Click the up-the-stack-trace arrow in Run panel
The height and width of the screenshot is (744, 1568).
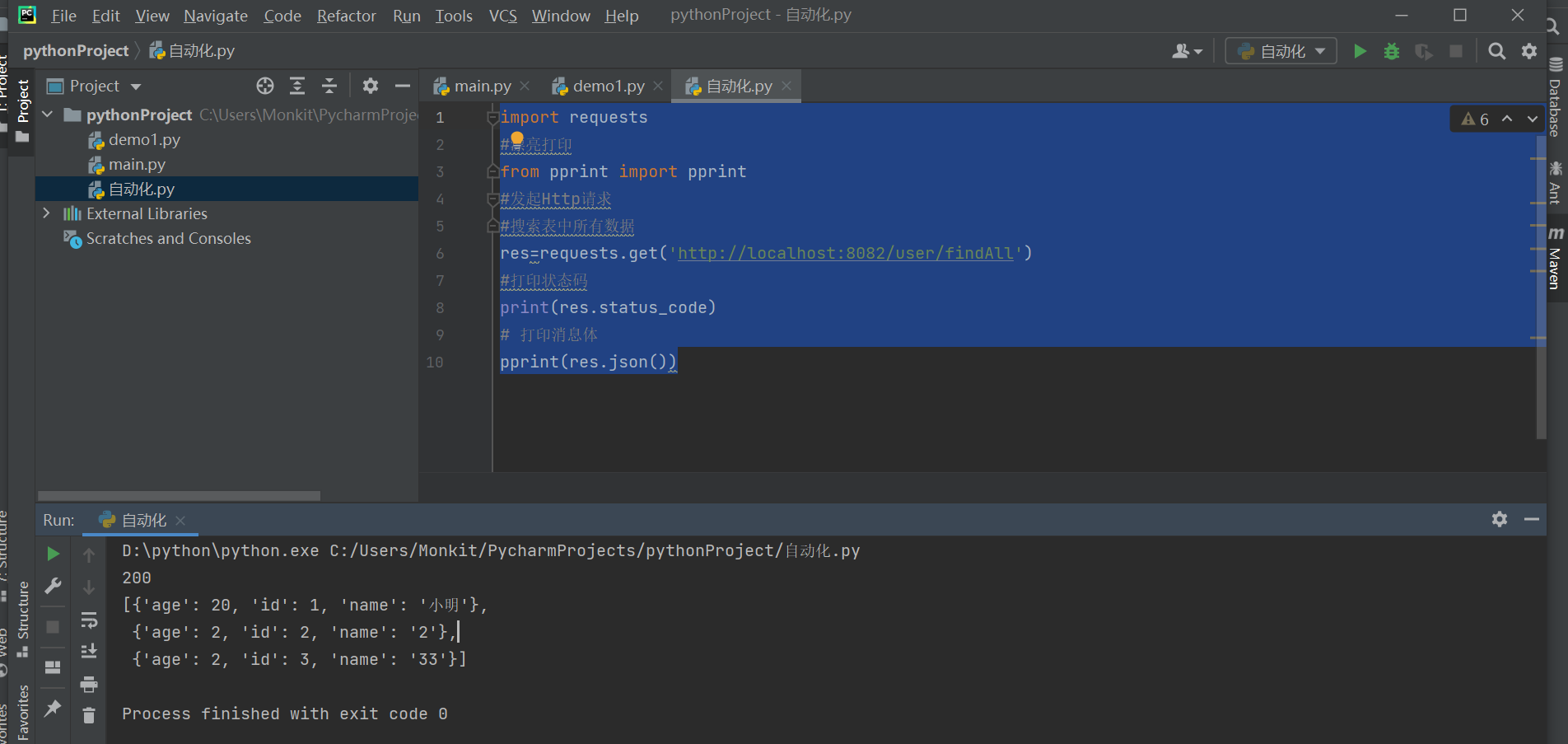click(x=89, y=555)
